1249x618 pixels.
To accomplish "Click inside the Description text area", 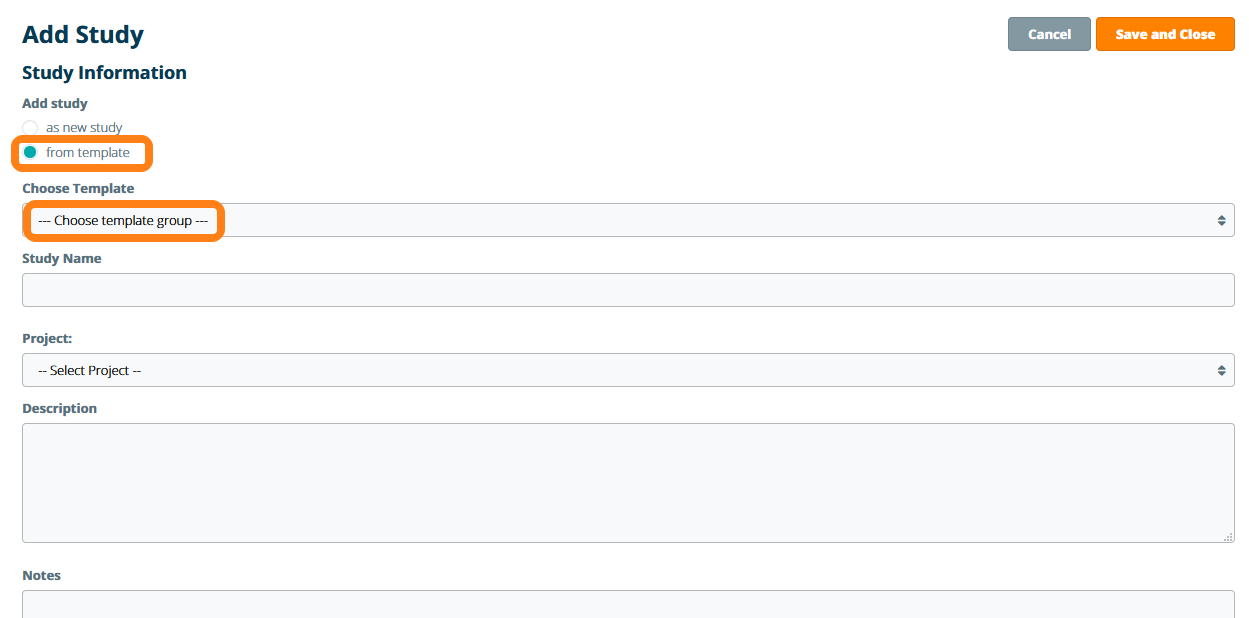I will coord(627,482).
